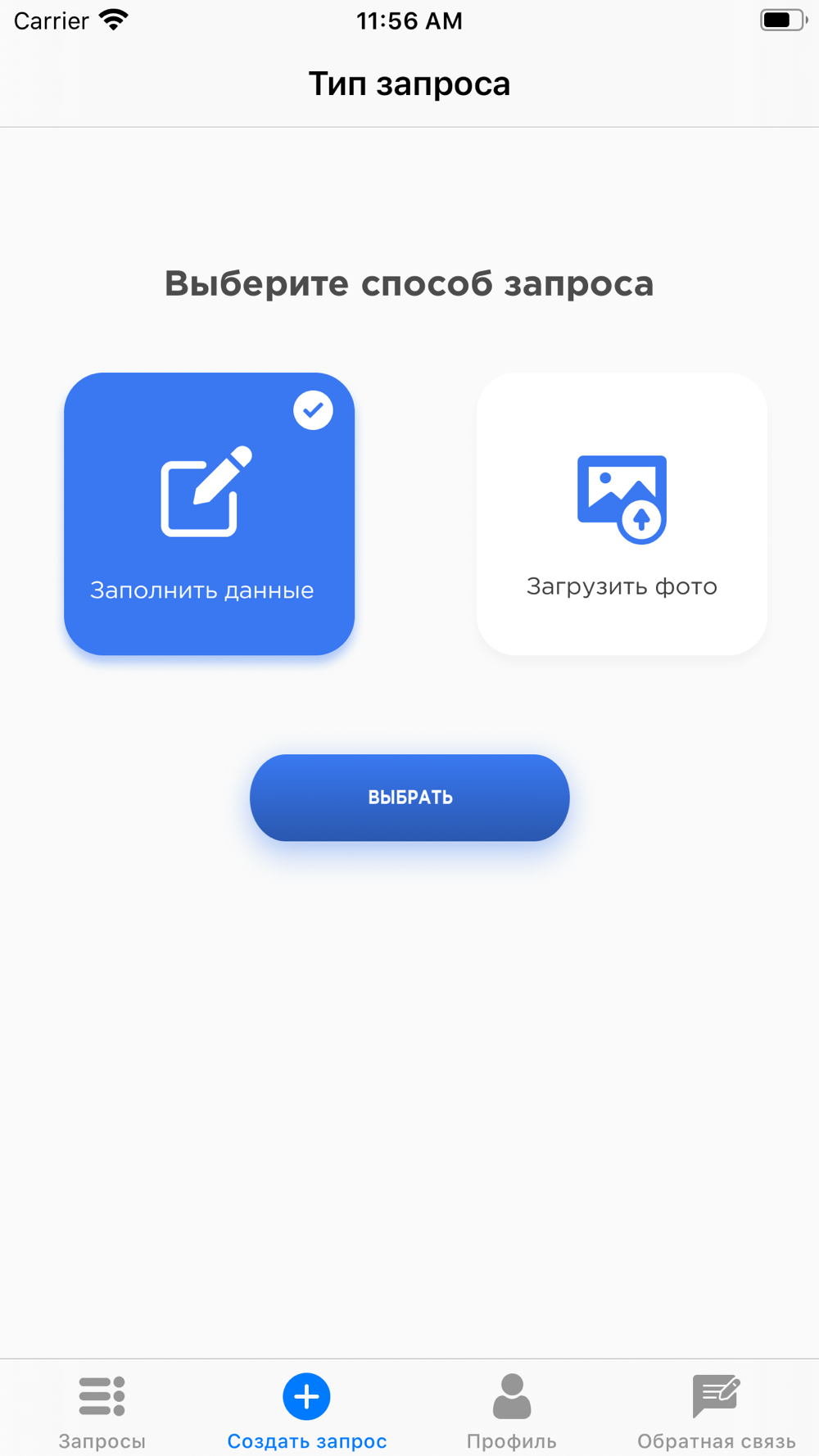The width and height of the screenshot is (819, 1456).
Task: Tap the Обратная связь chat icon
Action: pos(717,1396)
